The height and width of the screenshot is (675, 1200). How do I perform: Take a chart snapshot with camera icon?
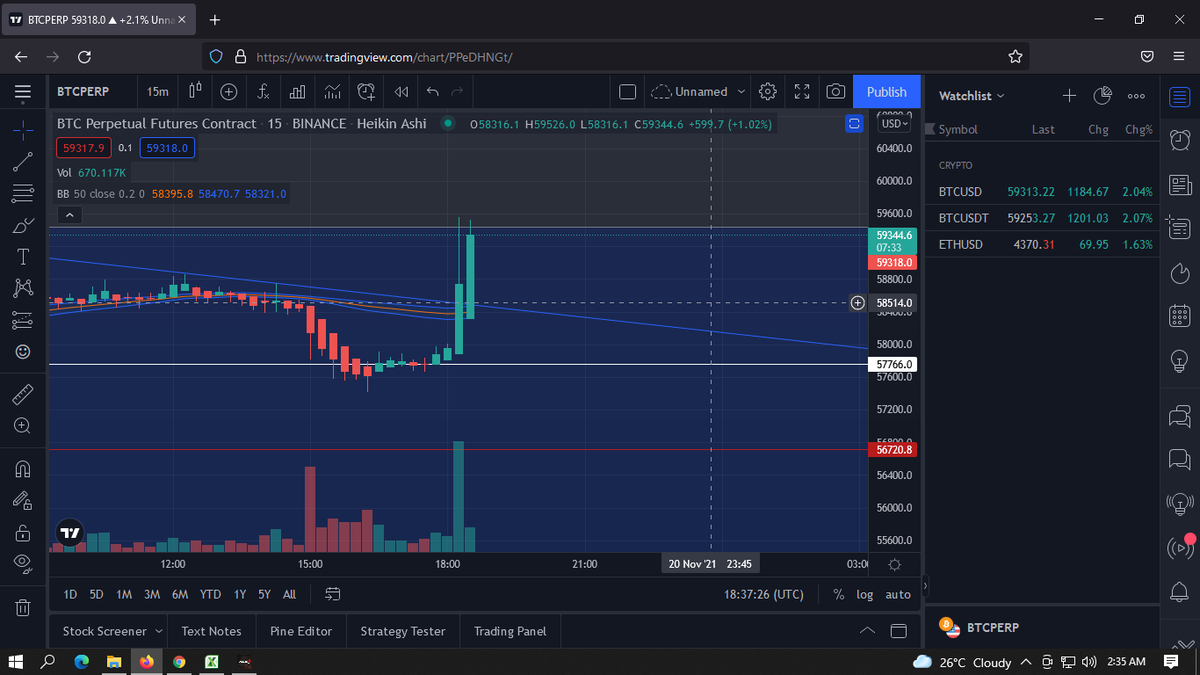835,91
